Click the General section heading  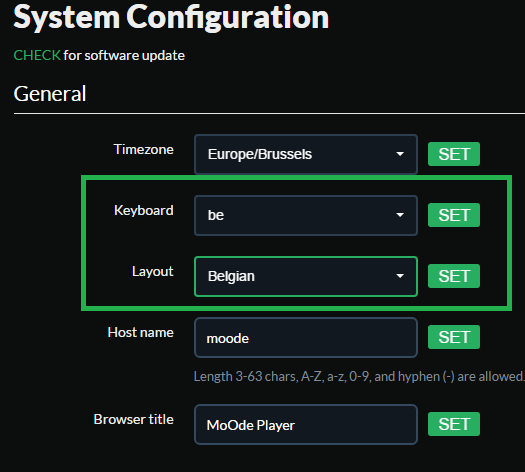50,93
